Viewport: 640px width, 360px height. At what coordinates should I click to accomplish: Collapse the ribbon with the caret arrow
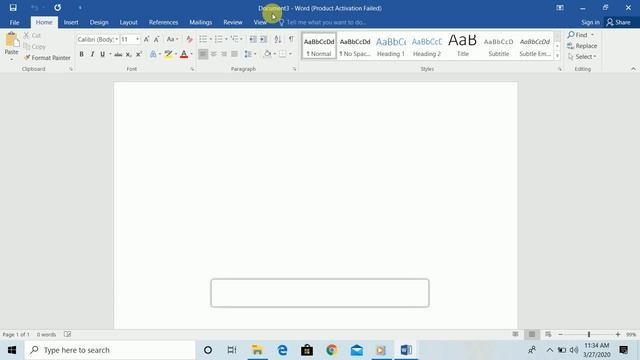click(633, 69)
